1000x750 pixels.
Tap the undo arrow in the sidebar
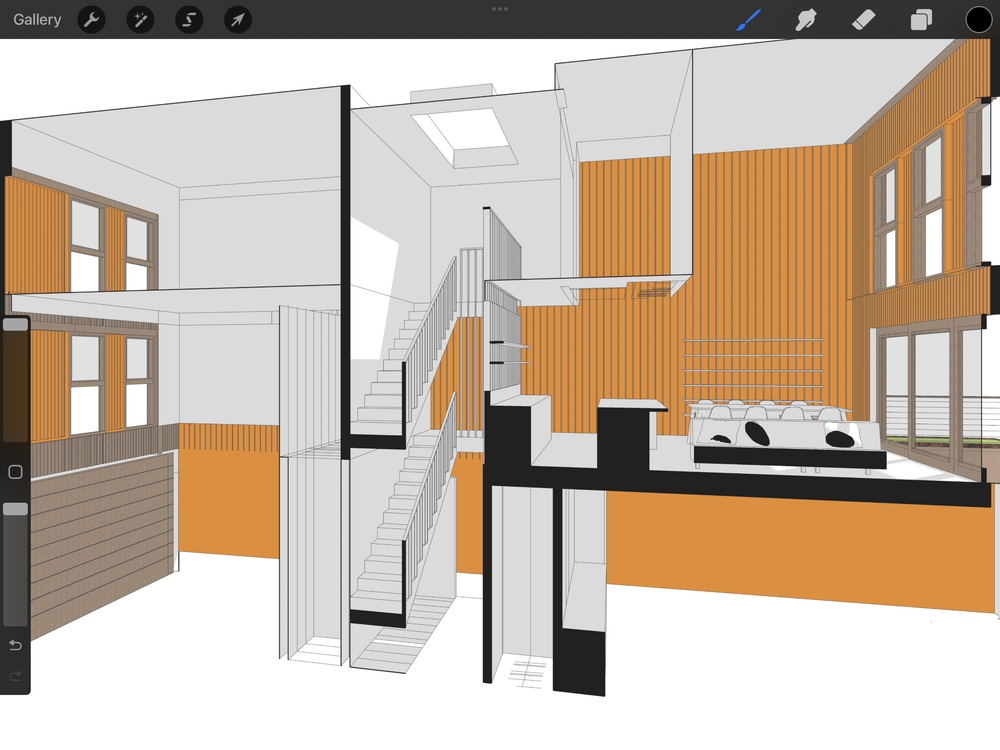pos(16,645)
